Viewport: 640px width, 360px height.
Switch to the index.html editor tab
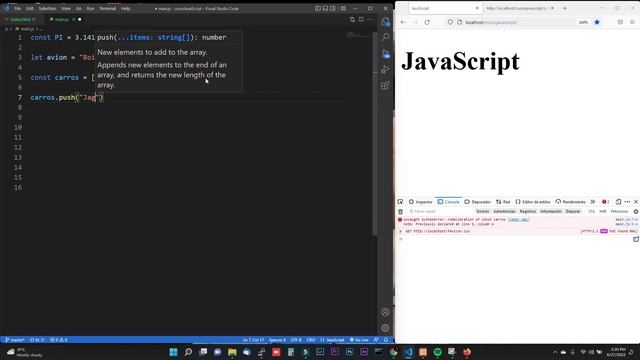(21, 19)
